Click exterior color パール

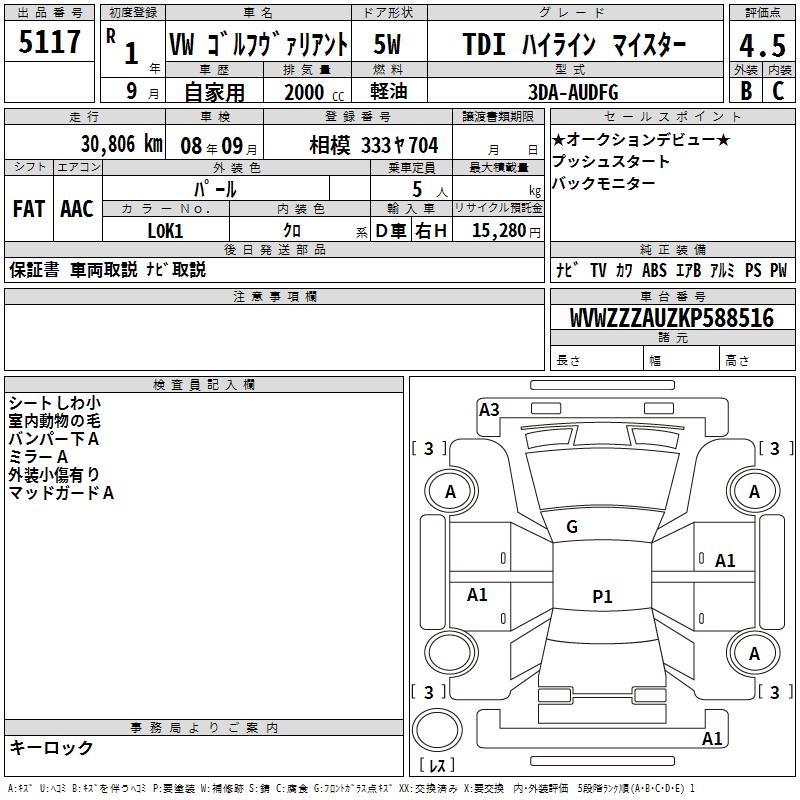click(x=215, y=189)
